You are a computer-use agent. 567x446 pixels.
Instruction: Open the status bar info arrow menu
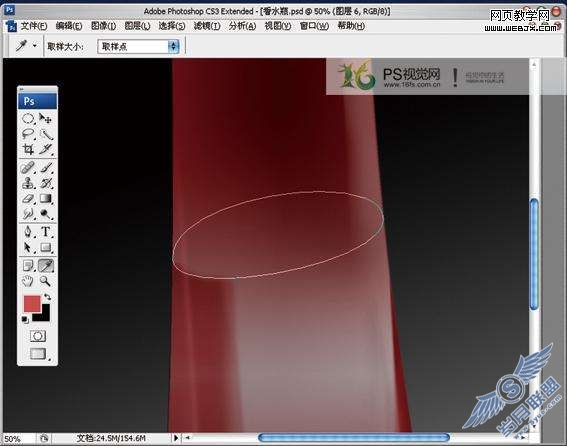176,438
